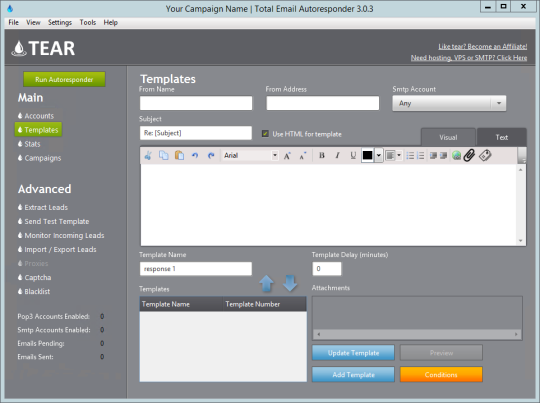Click the From Address input field
This screenshot has width=540, height=403.
tap(323, 103)
